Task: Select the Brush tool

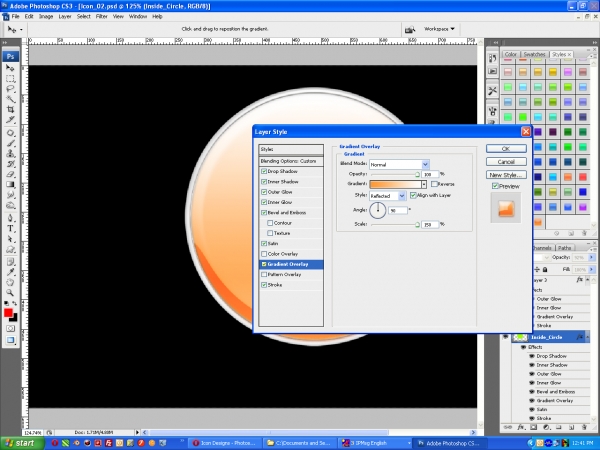Action: point(10,143)
